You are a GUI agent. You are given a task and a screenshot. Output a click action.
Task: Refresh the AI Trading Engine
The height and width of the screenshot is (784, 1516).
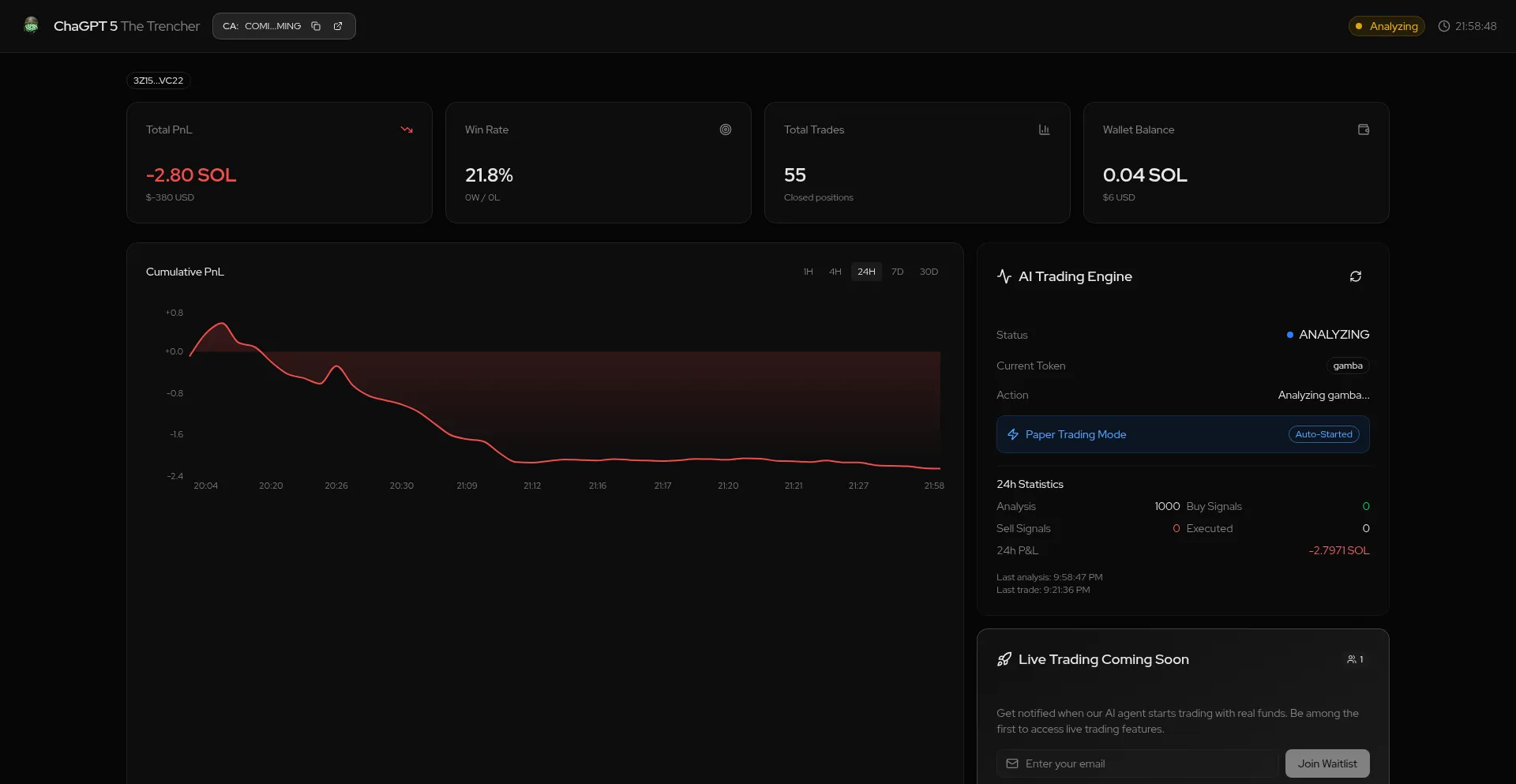pyautogui.click(x=1355, y=276)
